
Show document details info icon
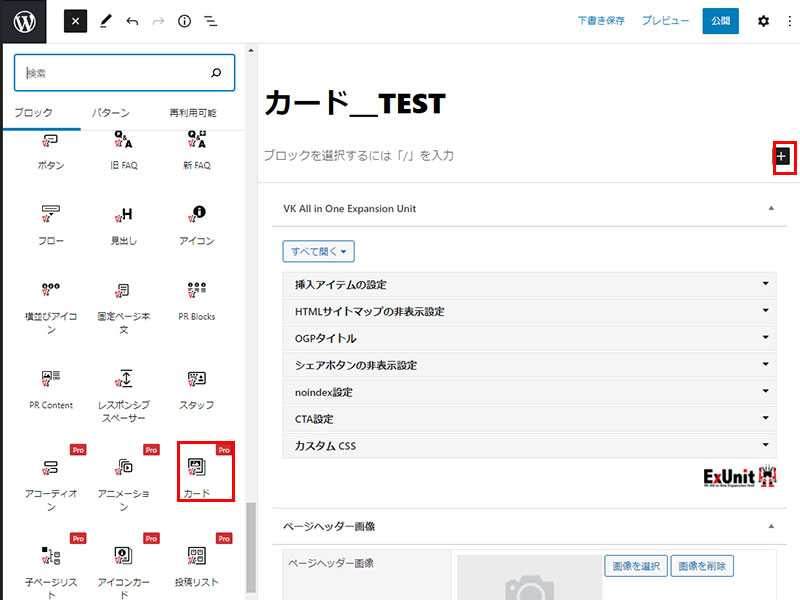[184, 21]
